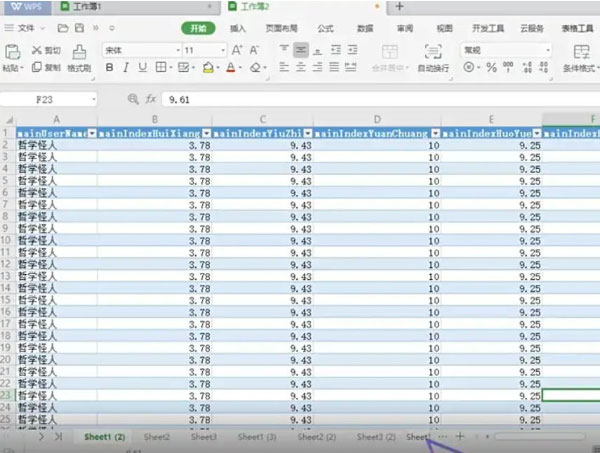Click the new tab plus icon

399,7
